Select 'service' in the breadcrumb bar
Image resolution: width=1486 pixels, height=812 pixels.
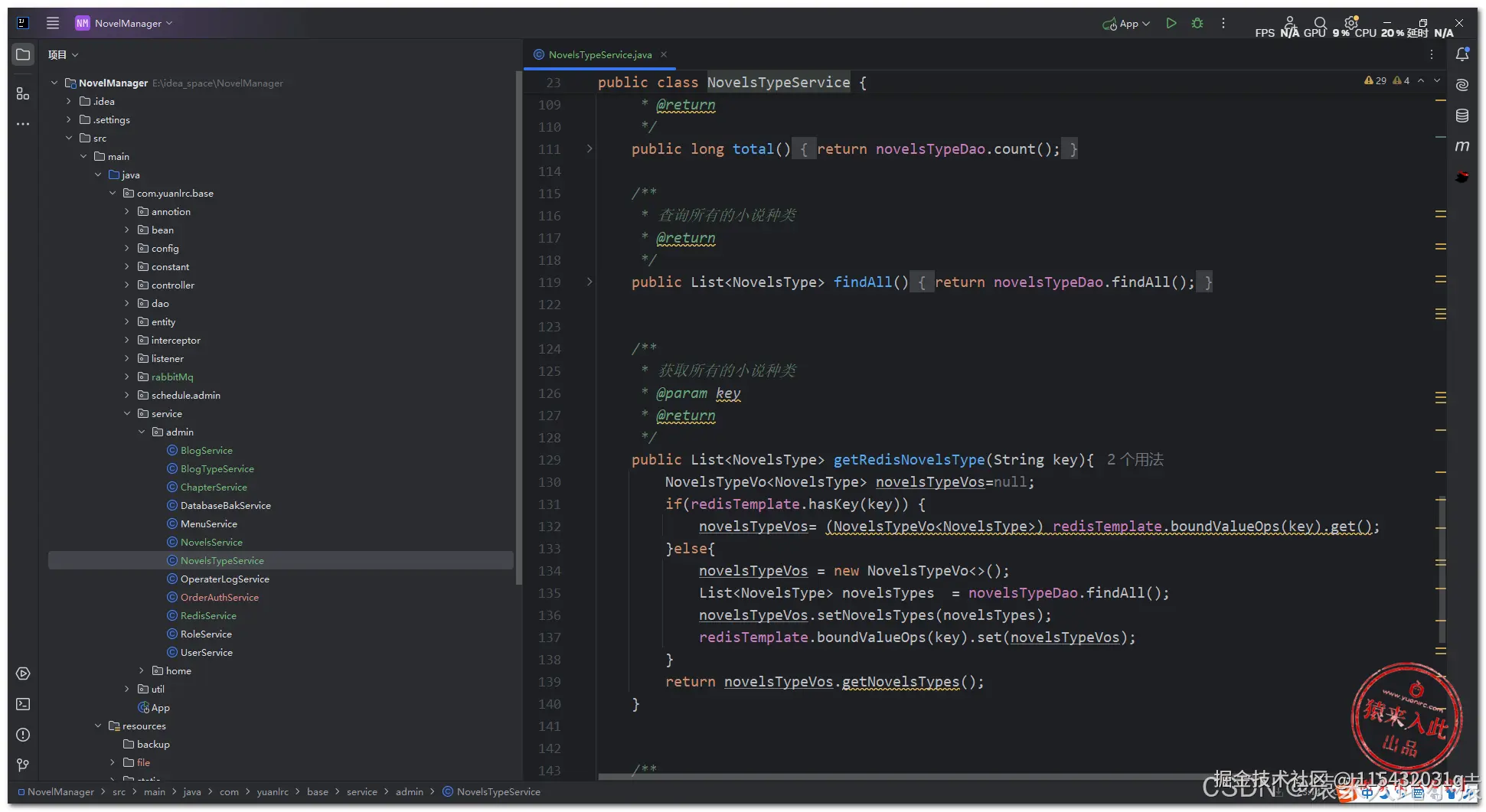click(x=362, y=791)
